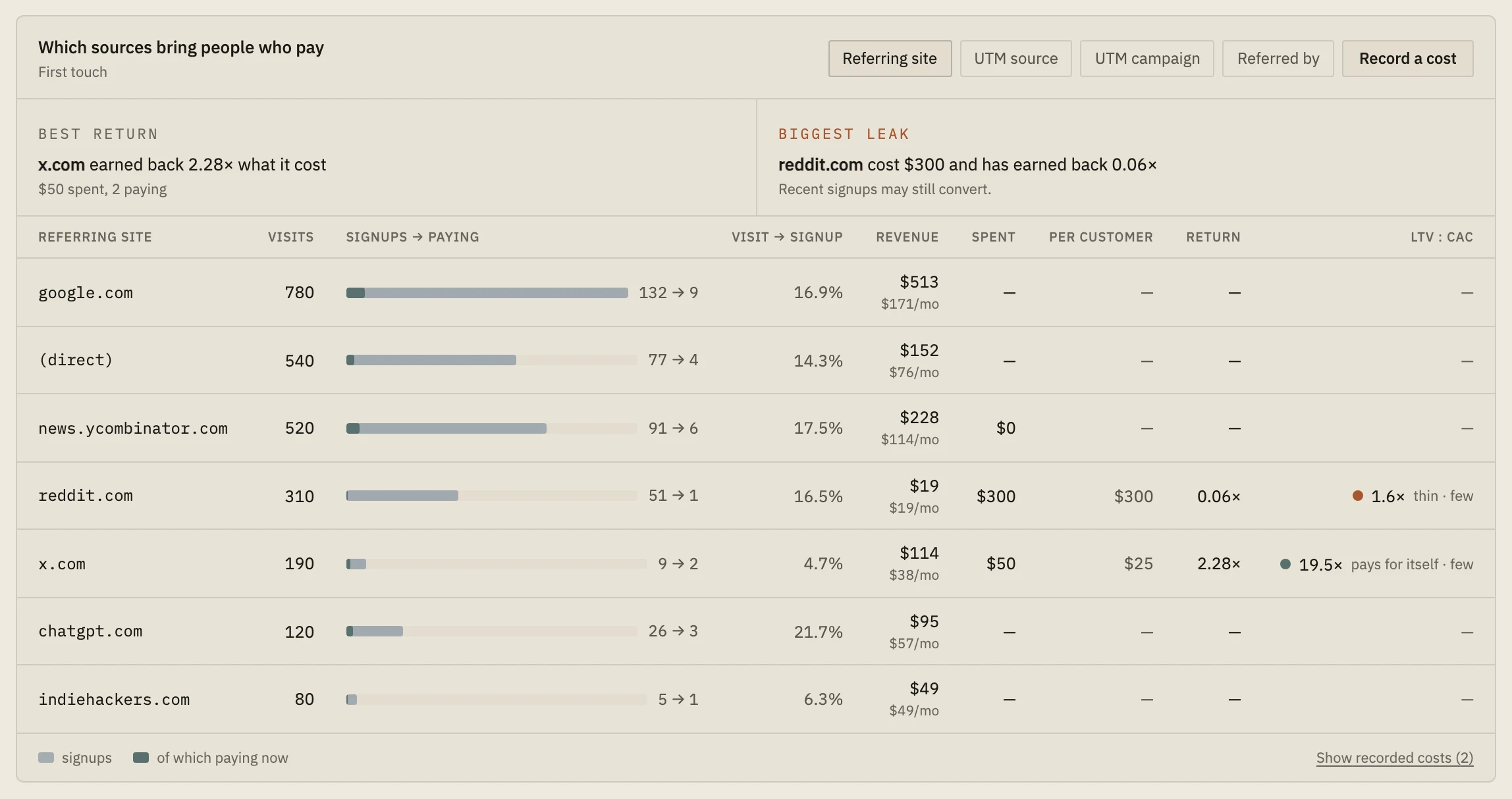
Task: Click the '51 → 1' signups value
Action: [x=673, y=496]
